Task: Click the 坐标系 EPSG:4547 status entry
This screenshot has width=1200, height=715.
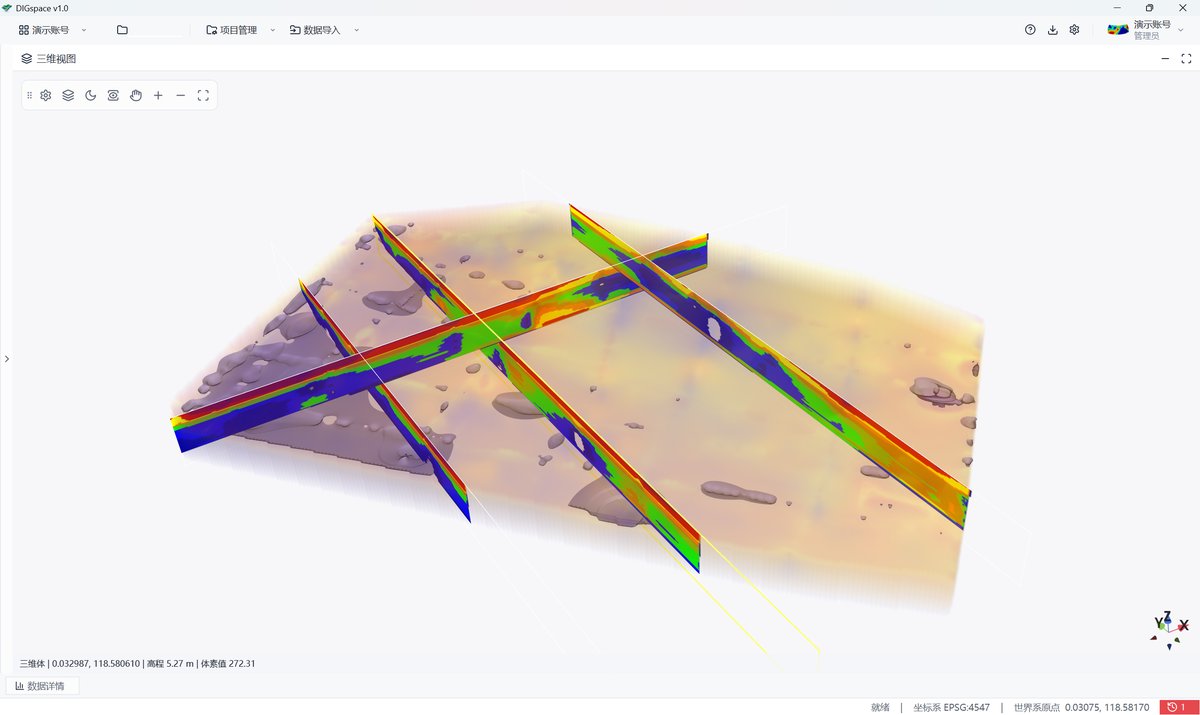Action: (951, 707)
